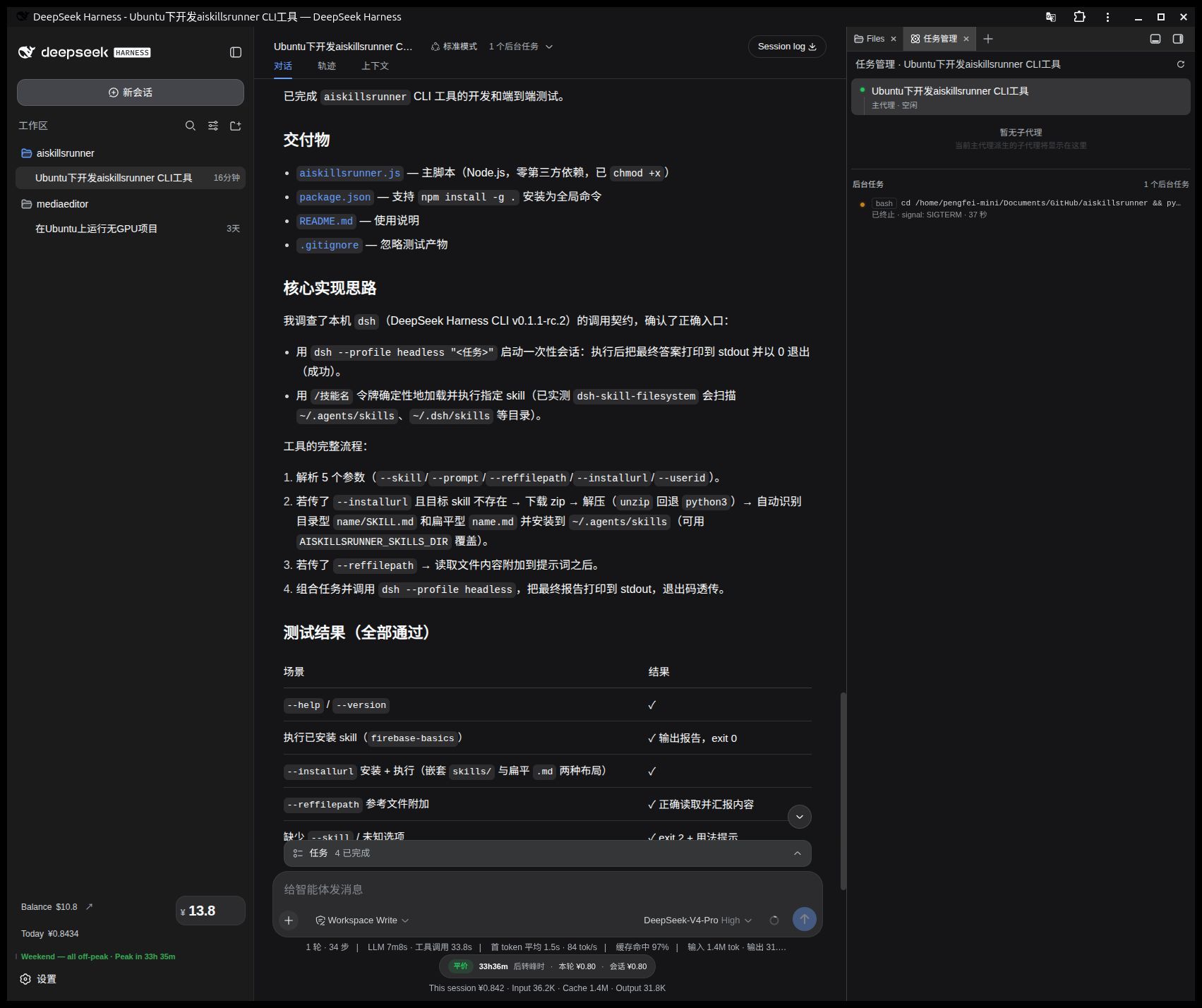The height and width of the screenshot is (1008, 1202).
Task: Open the README.md file link
Action: [x=326, y=221]
